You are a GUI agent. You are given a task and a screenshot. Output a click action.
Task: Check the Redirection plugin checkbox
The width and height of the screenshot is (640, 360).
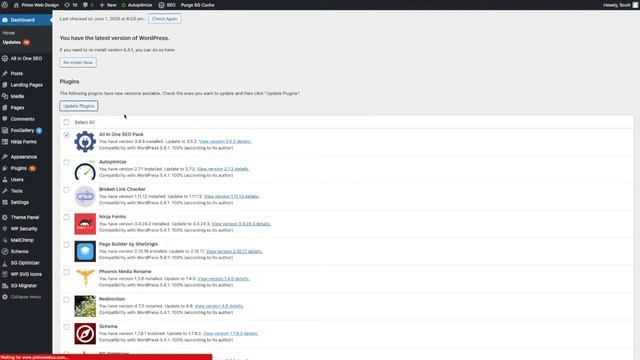[x=66, y=300]
